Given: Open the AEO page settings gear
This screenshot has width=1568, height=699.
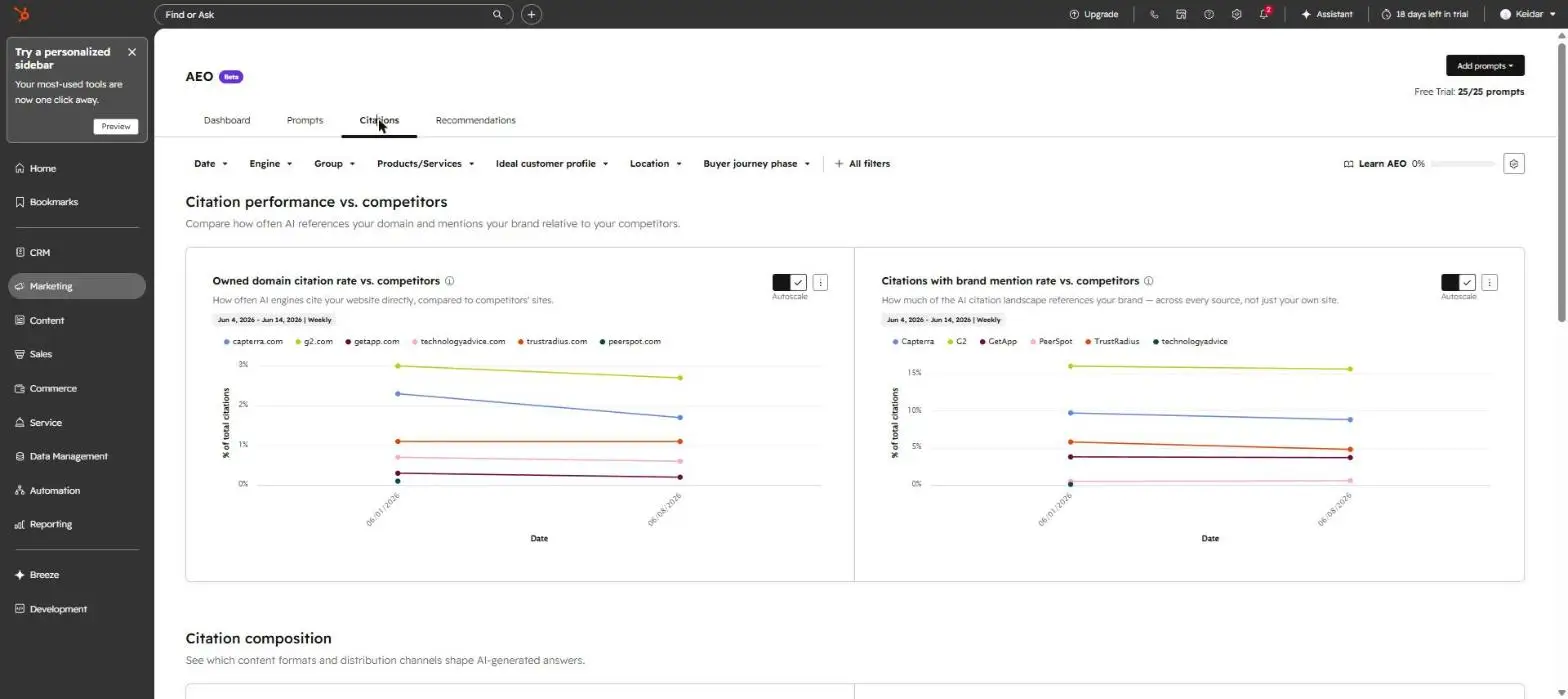Looking at the screenshot, I should click(x=1514, y=164).
